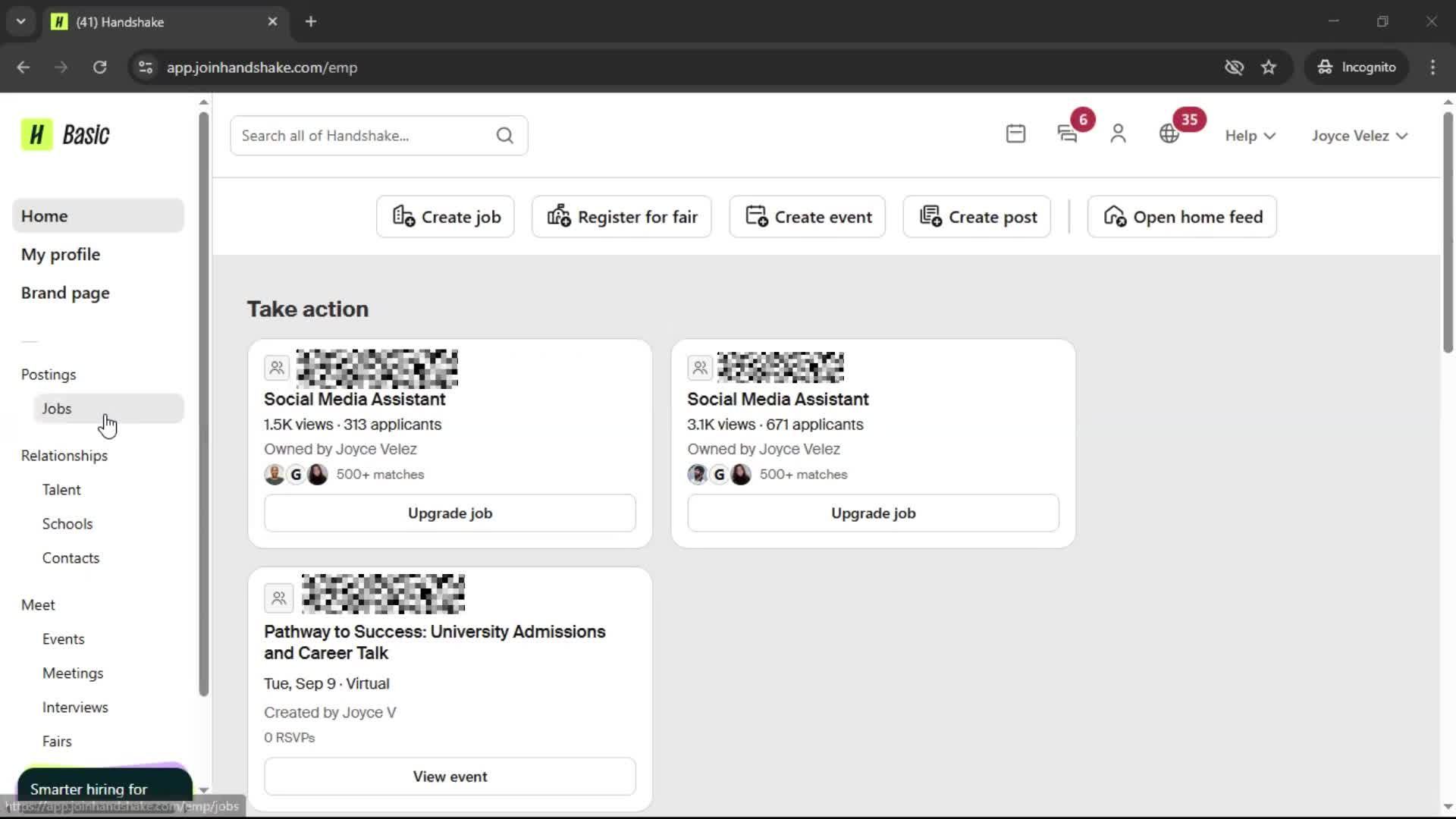Viewport: 1456px width, 819px height.
Task: Go to Jobs in sidebar
Action: pyautogui.click(x=57, y=409)
